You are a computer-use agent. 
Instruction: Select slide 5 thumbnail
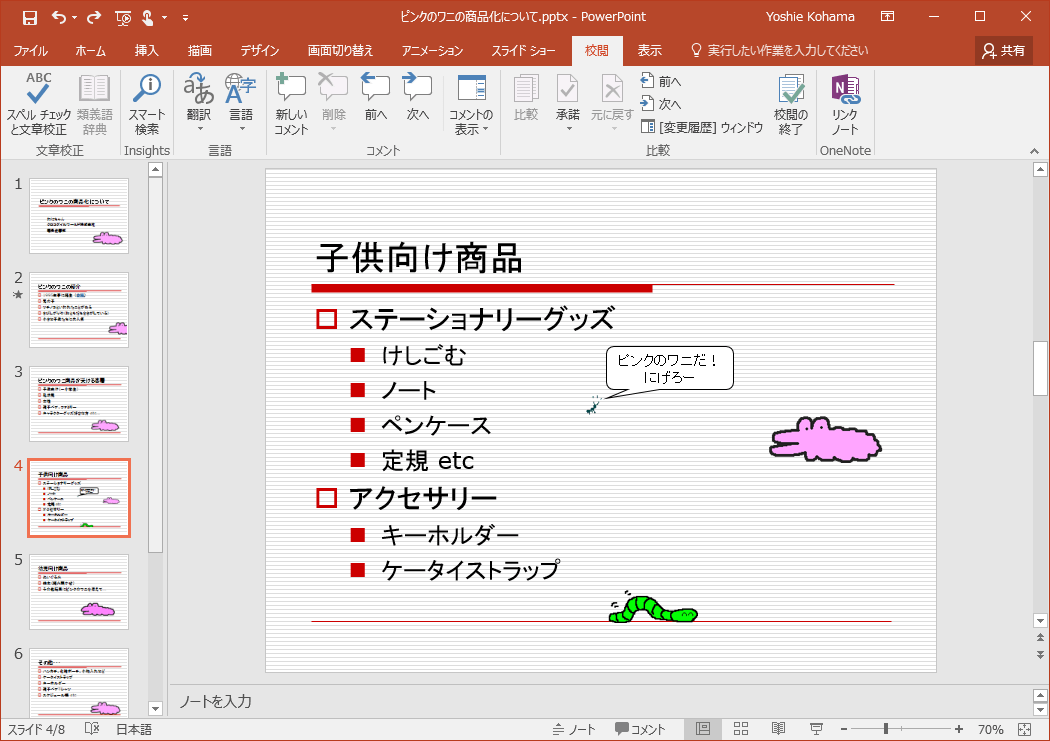pyautogui.click(x=79, y=592)
